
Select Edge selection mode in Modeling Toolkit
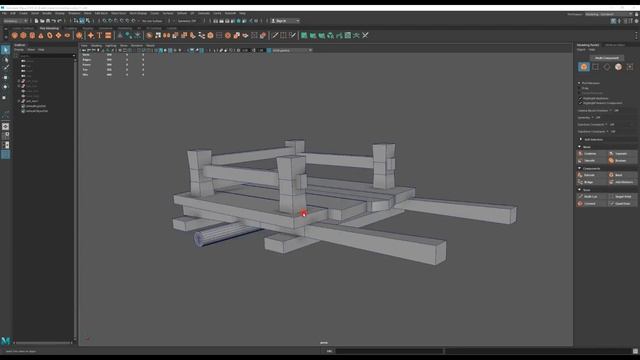coord(607,67)
